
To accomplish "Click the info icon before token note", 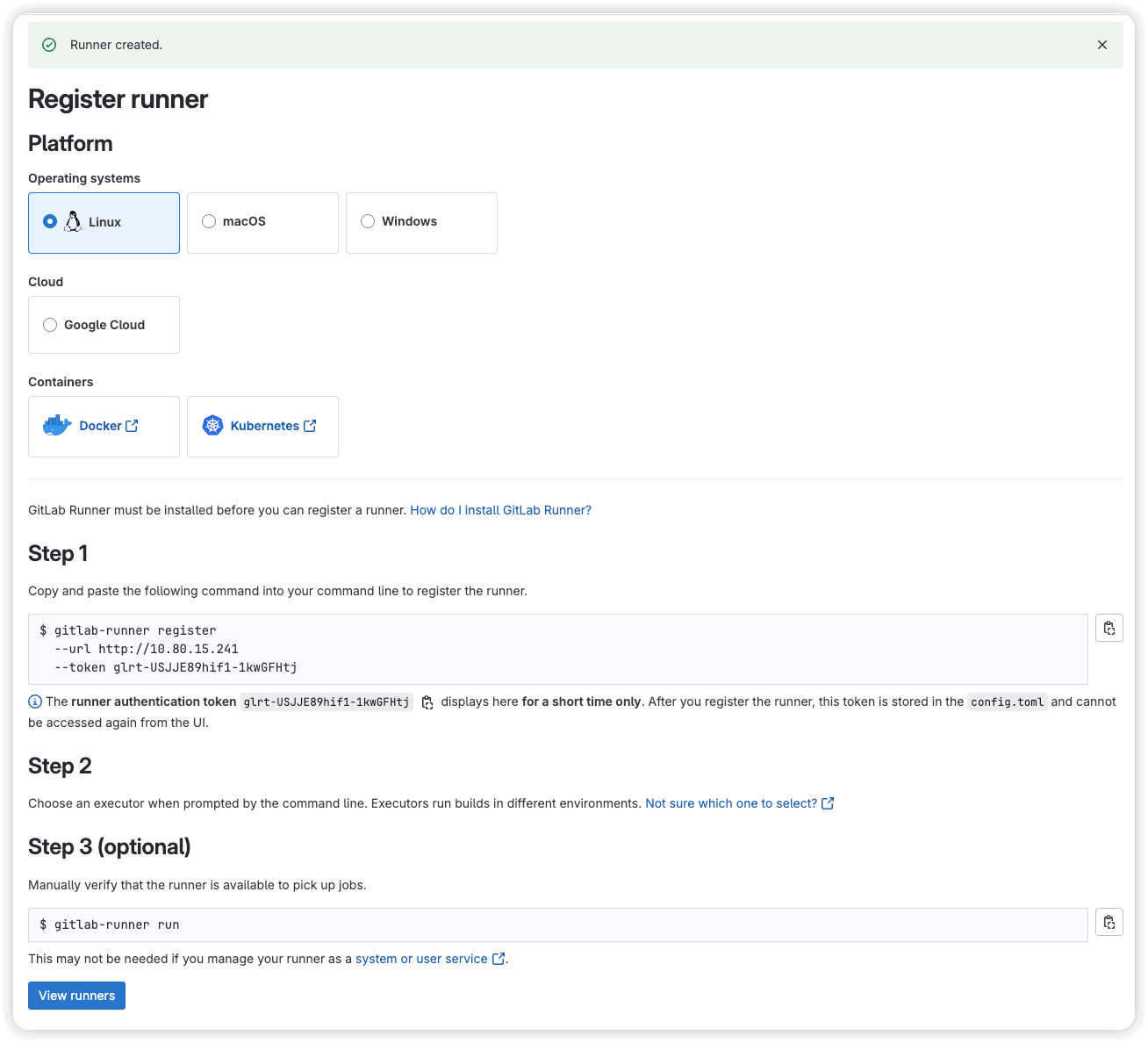I will [35, 701].
